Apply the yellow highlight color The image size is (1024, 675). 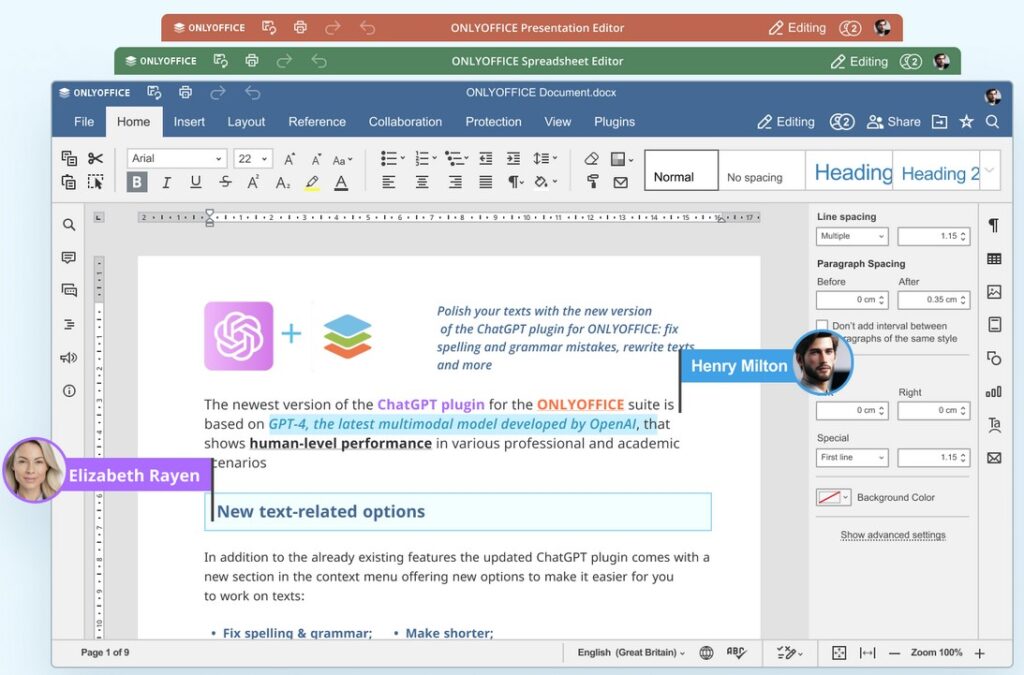[312, 183]
